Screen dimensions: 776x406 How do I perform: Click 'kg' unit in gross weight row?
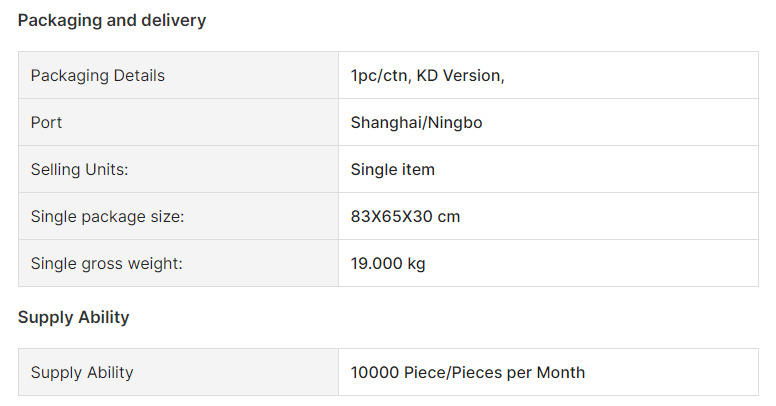coord(417,264)
